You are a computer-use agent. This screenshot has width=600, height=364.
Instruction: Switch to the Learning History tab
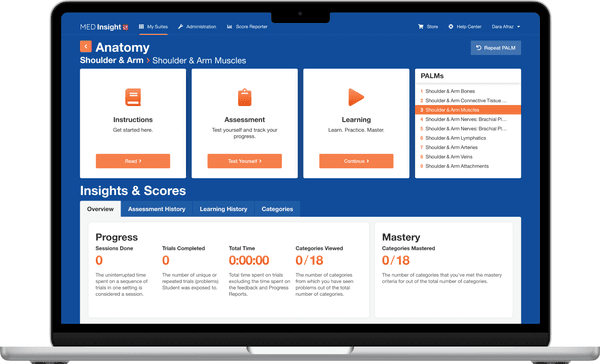tap(223, 209)
